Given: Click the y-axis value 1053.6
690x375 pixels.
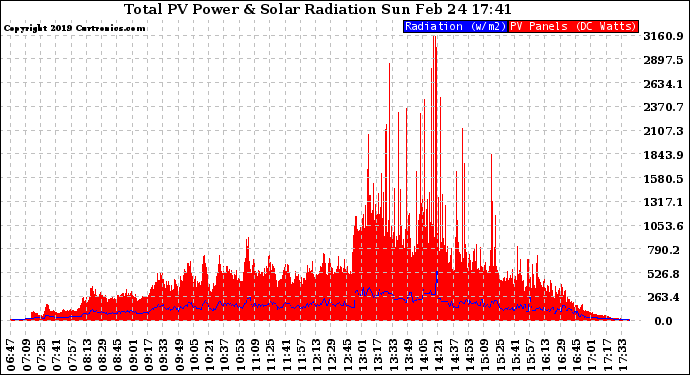Looking at the screenshot, I should click(663, 226).
